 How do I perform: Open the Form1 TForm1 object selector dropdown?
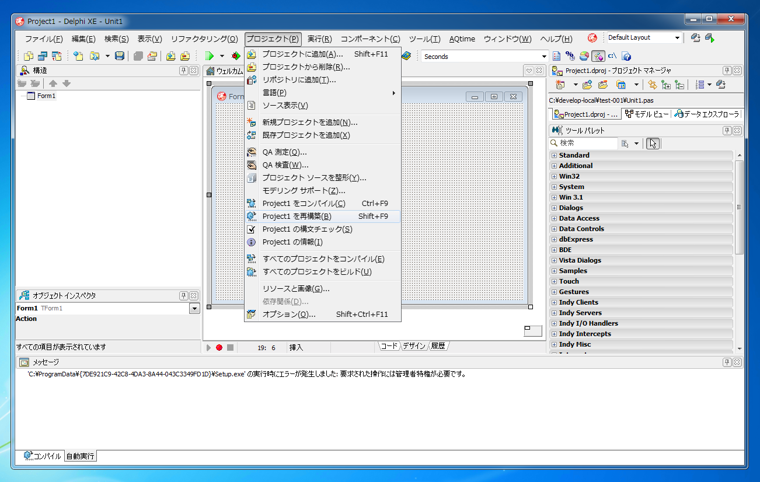[x=194, y=308]
